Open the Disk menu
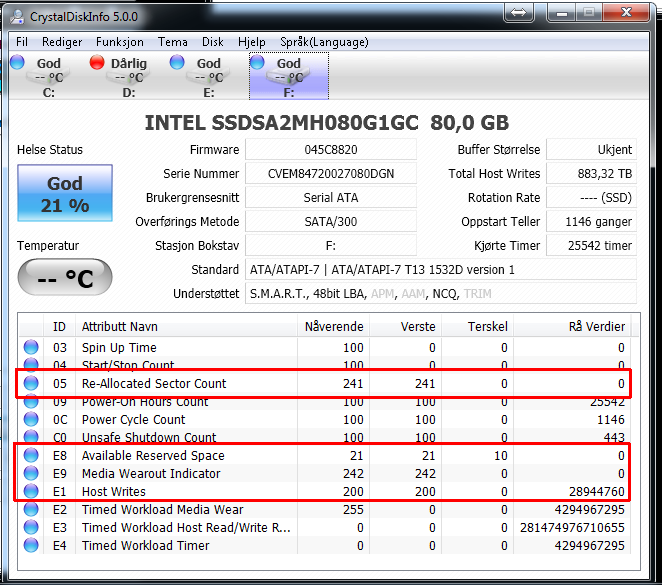662x585 pixels. click(x=212, y=42)
